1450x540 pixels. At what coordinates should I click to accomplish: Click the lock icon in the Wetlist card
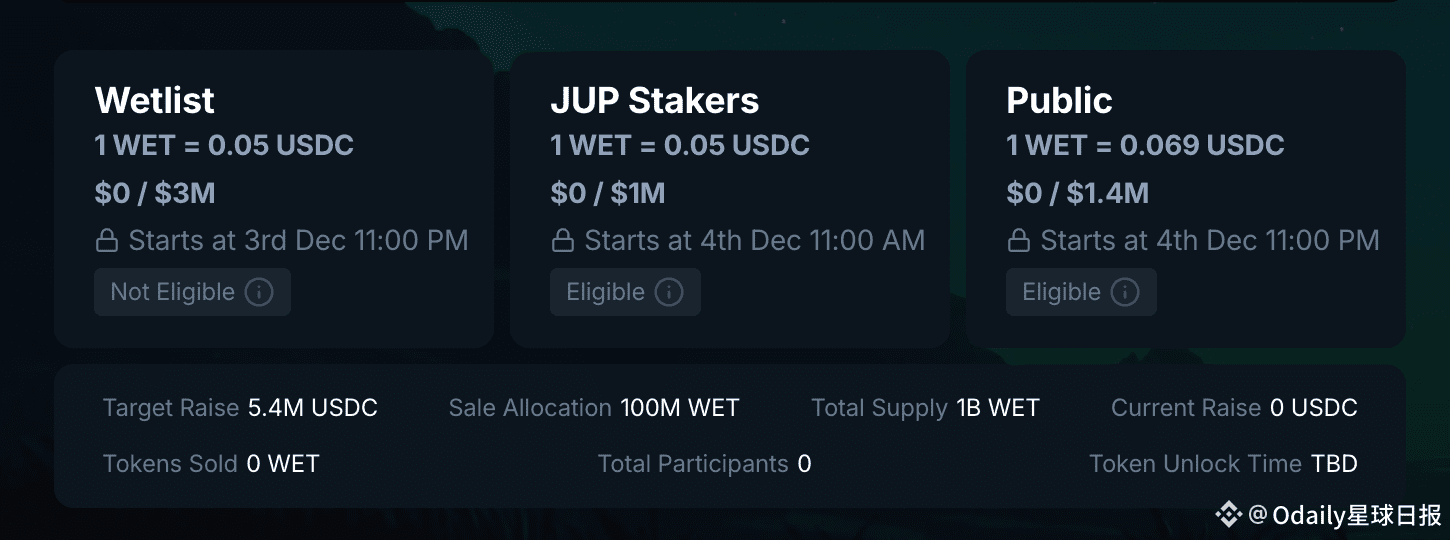(107, 241)
